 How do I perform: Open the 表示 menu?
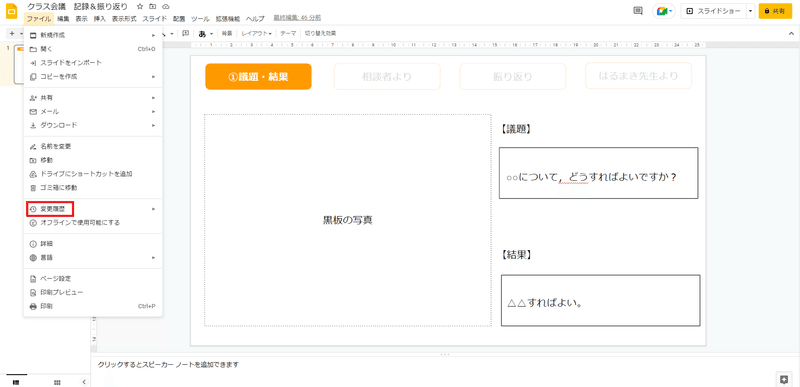pos(82,19)
